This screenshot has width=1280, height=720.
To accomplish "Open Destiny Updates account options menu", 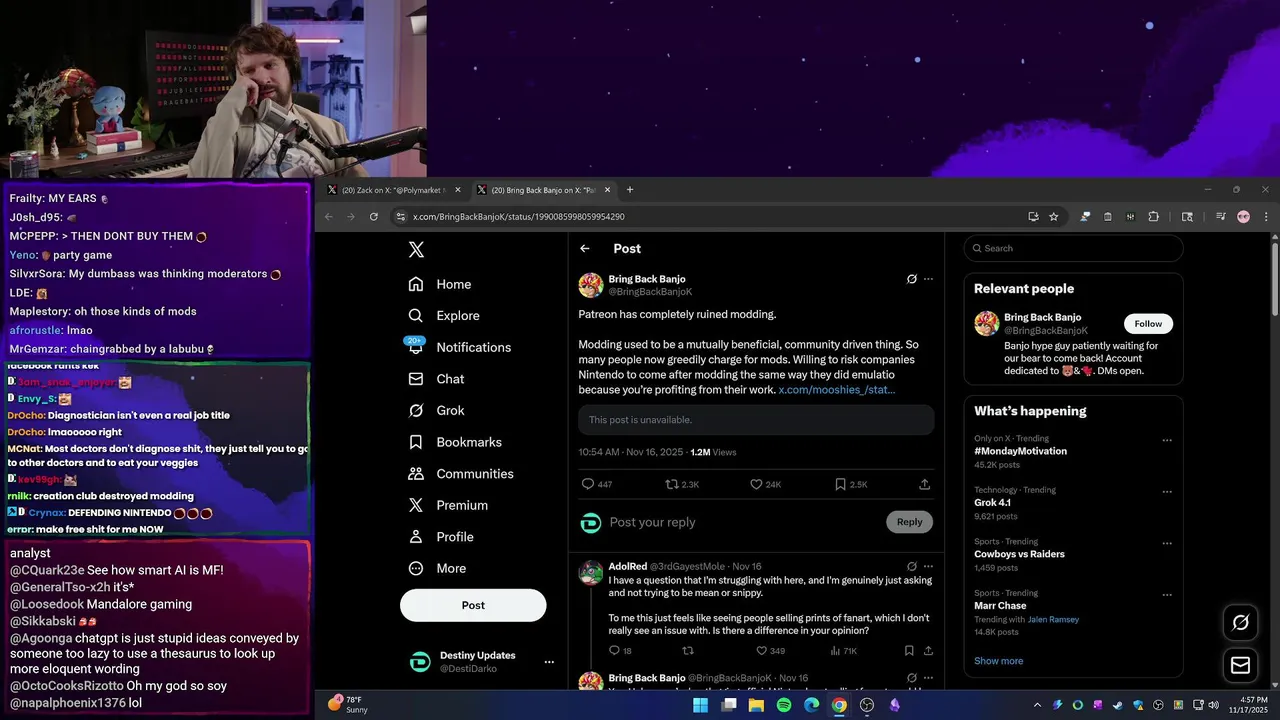I will point(549,662).
